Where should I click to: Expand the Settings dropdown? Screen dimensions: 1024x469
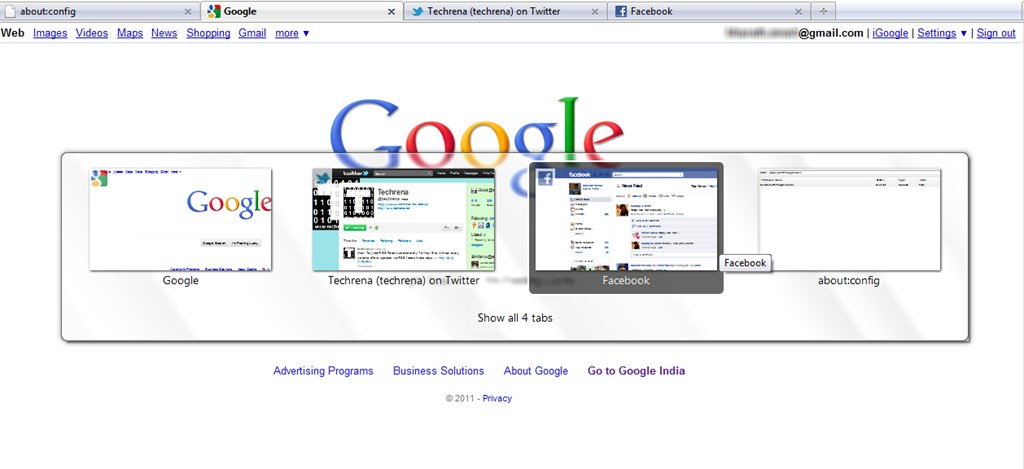tap(942, 33)
